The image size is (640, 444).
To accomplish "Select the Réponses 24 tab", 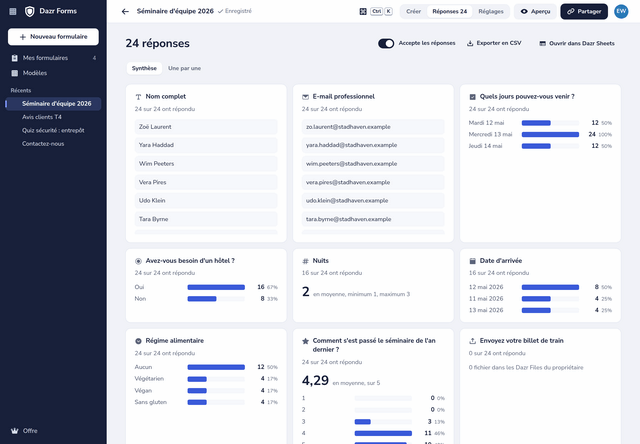I will [x=449, y=11].
